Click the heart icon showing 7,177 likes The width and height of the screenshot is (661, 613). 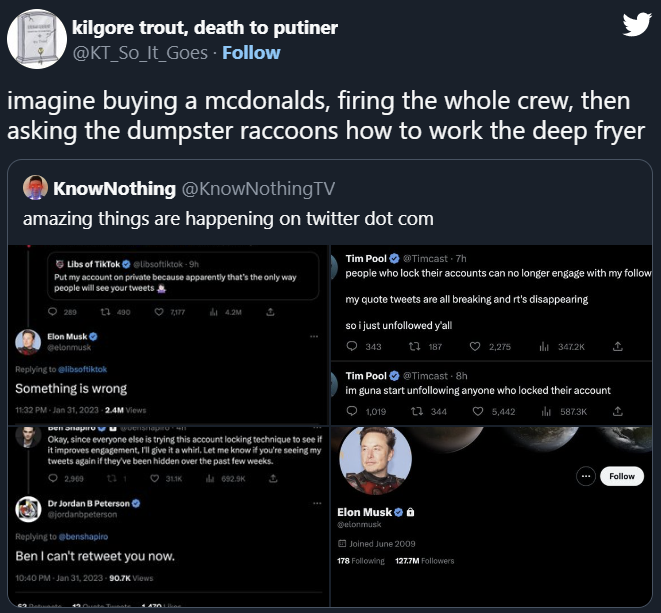pos(156,312)
